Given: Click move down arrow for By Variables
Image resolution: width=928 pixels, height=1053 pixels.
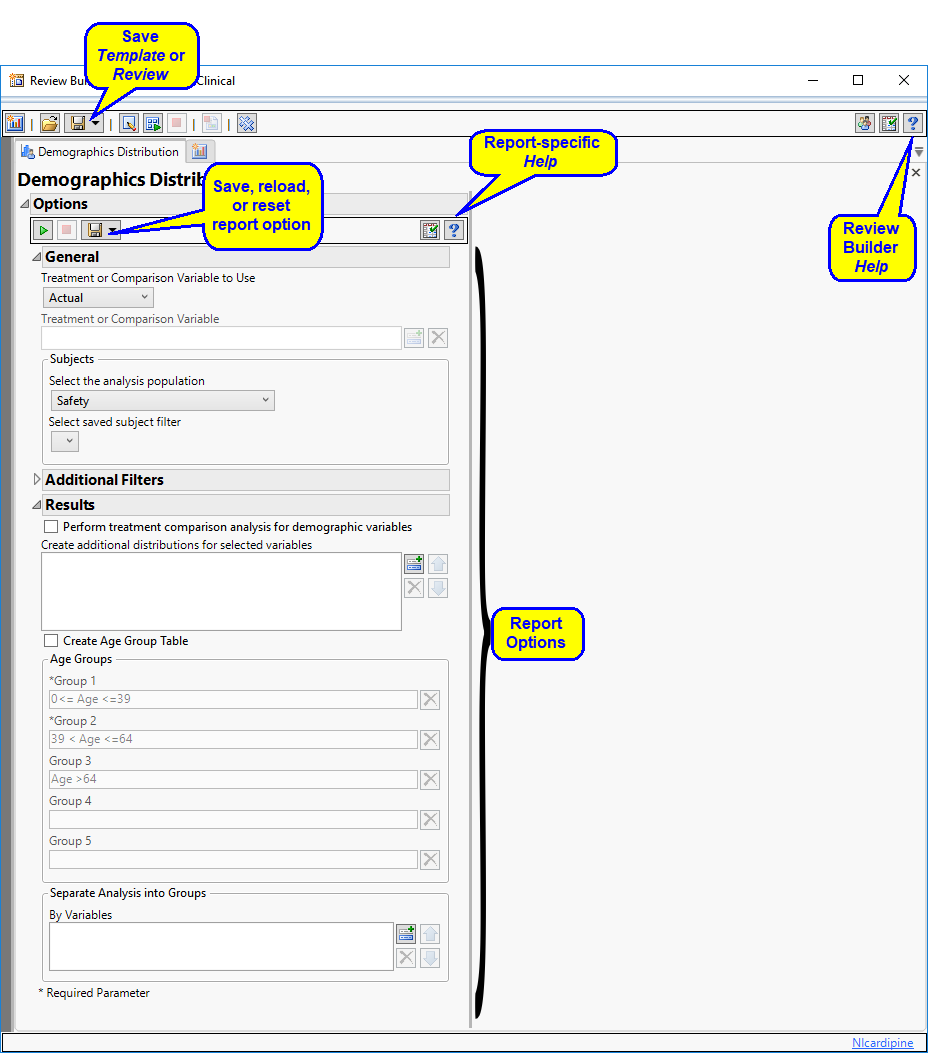Looking at the screenshot, I should [430, 958].
